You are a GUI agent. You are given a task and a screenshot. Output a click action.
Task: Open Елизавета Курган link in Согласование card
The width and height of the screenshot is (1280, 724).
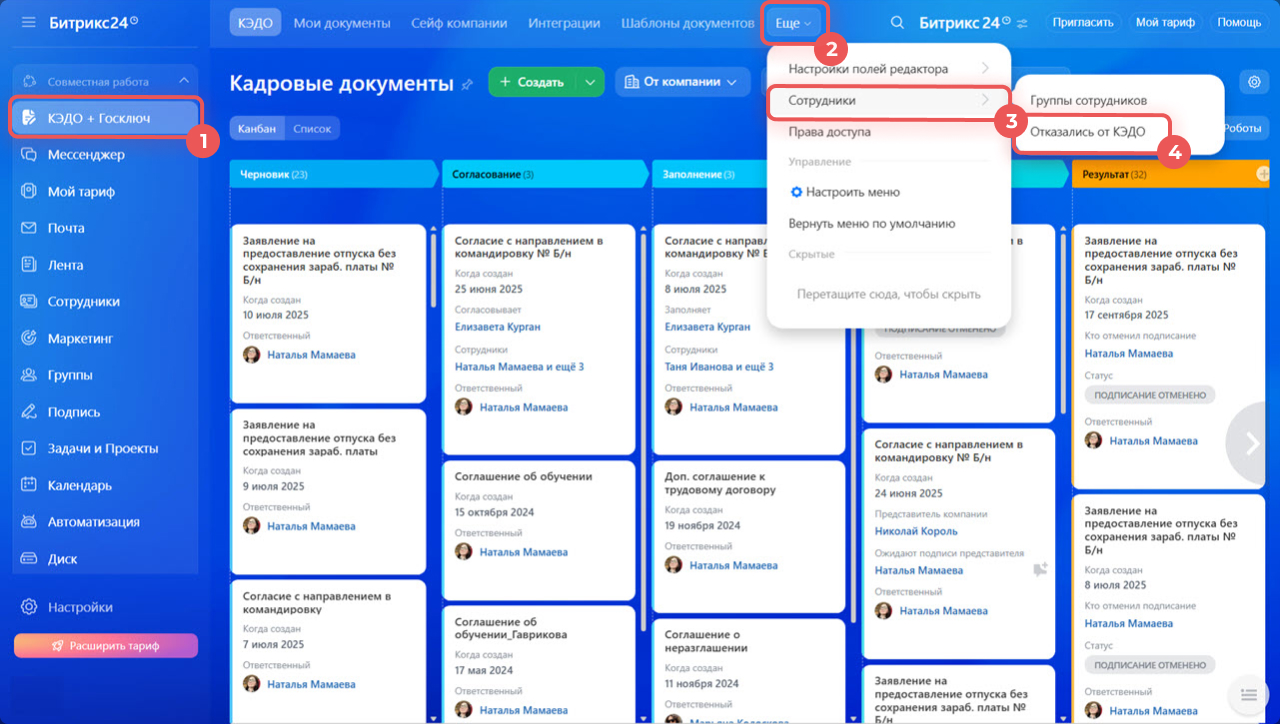497,327
